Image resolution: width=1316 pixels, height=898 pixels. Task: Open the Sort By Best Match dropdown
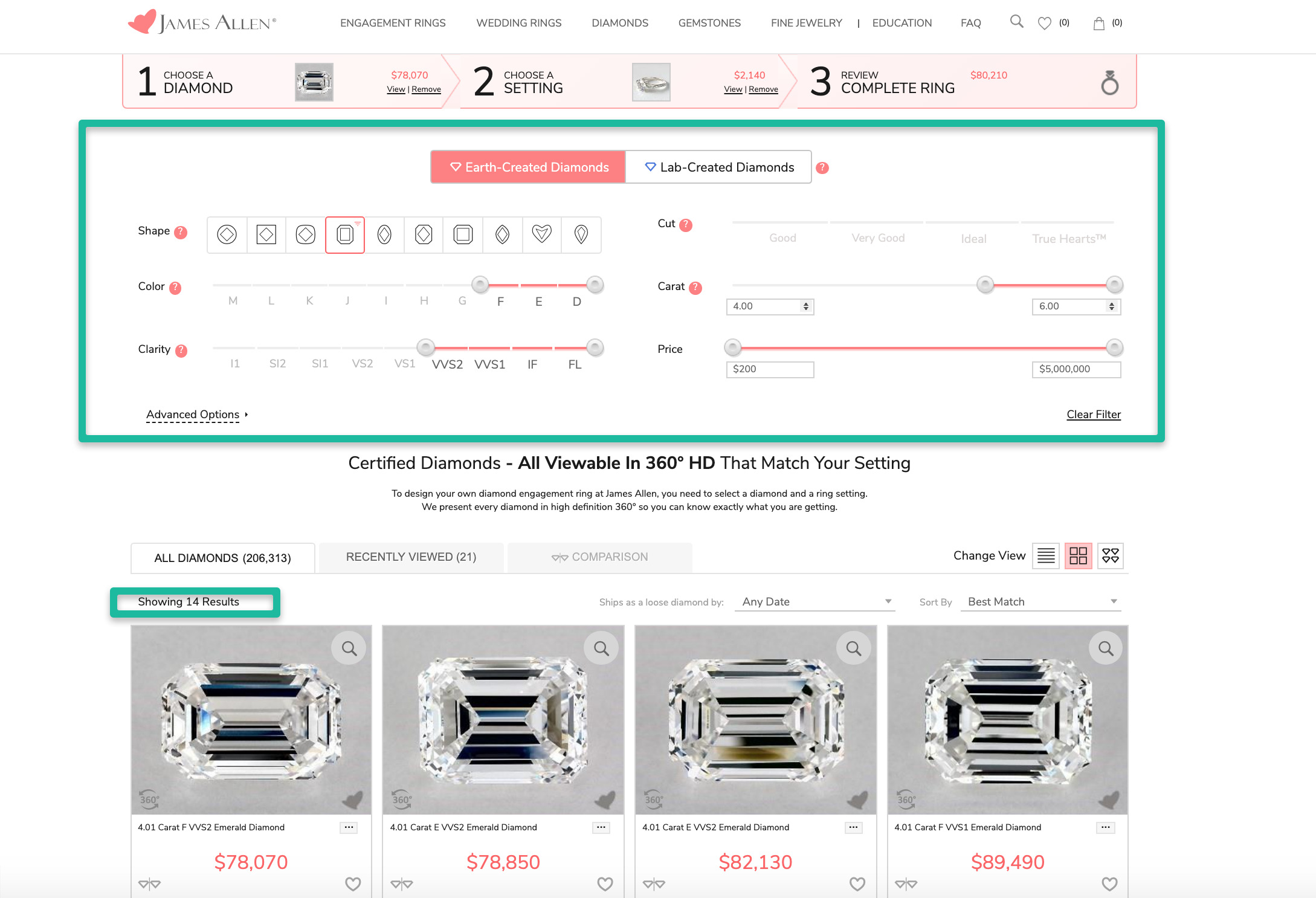(x=1040, y=602)
